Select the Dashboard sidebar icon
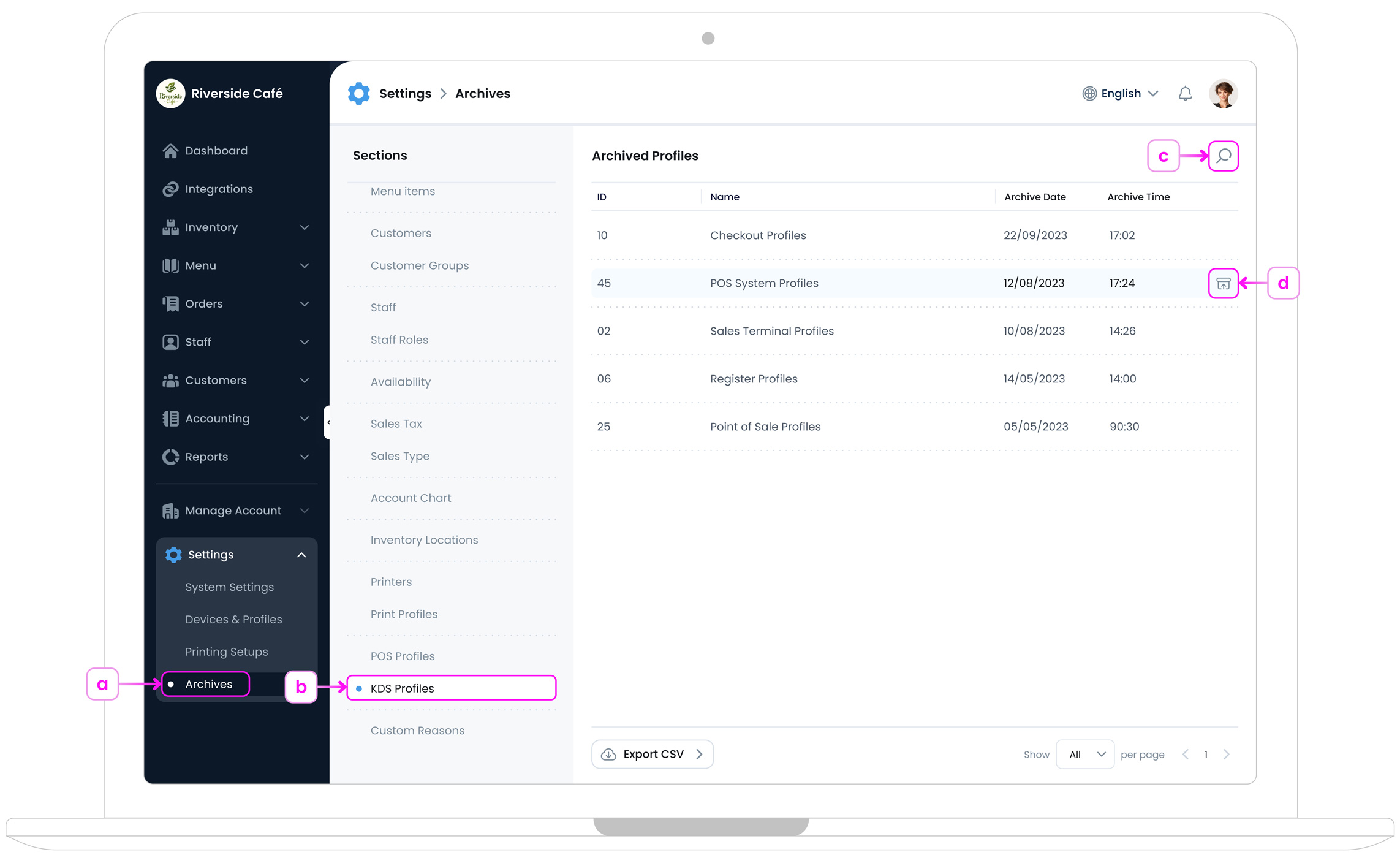Viewport: 1400px width, 863px height. 170,150
